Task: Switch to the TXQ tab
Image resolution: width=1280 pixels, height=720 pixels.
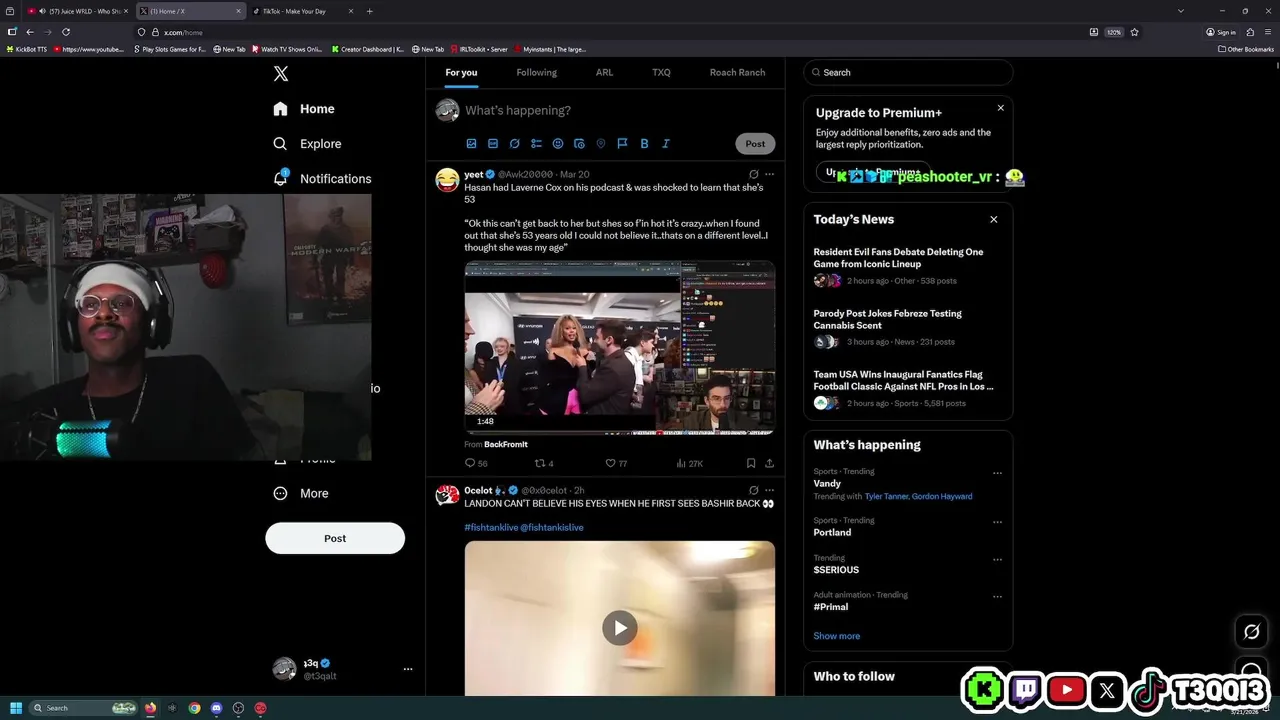Action: [661, 72]
